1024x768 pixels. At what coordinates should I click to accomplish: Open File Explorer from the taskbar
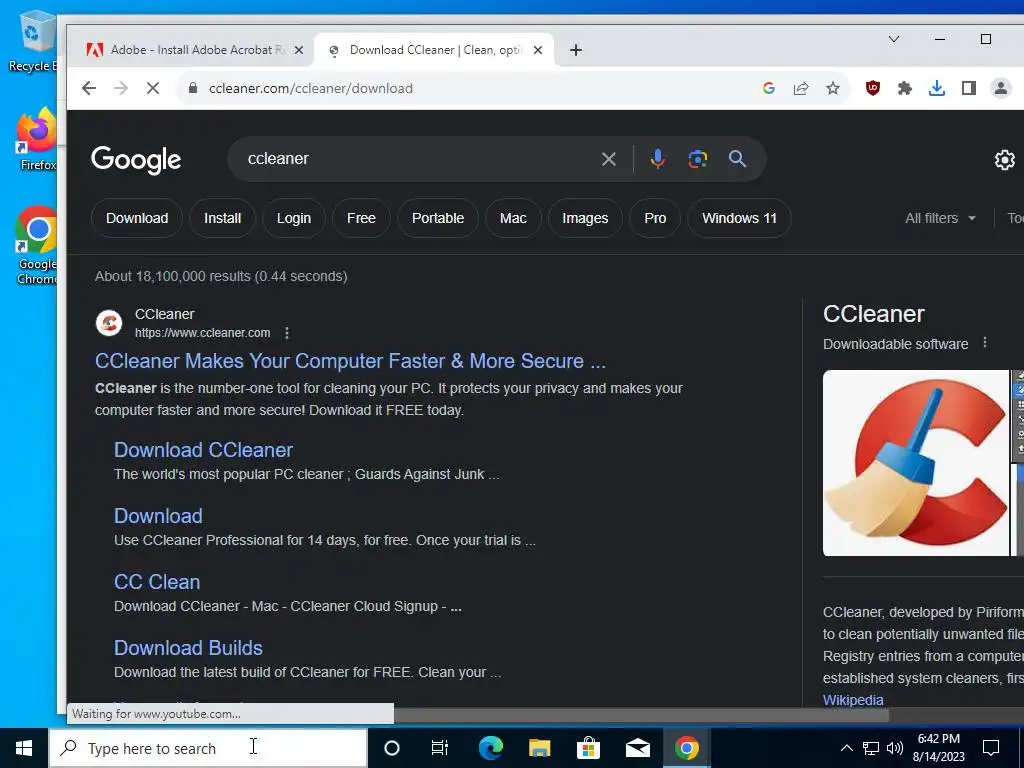click(x=539, y=748)
